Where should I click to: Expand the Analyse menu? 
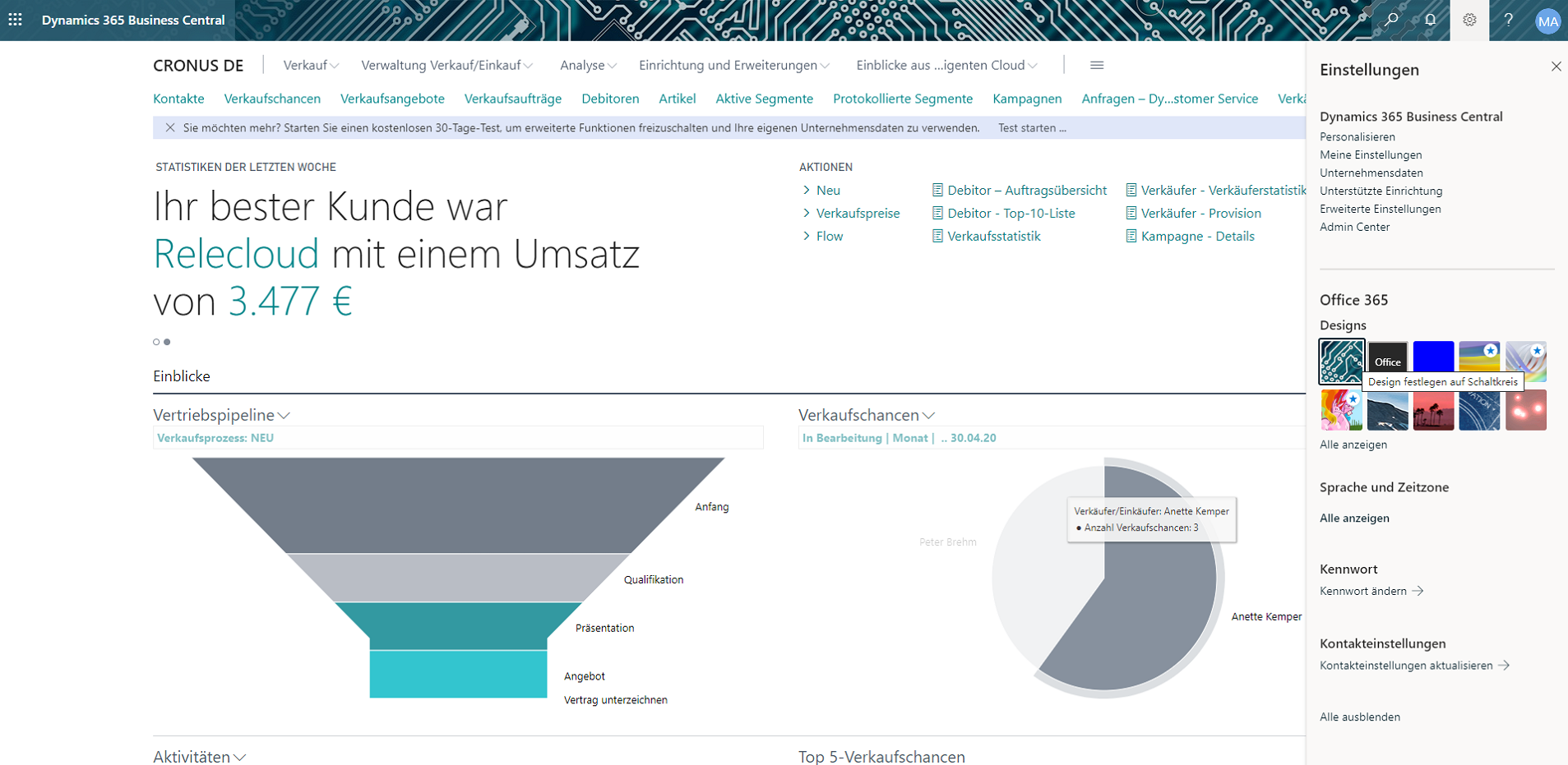click(588, 65)
